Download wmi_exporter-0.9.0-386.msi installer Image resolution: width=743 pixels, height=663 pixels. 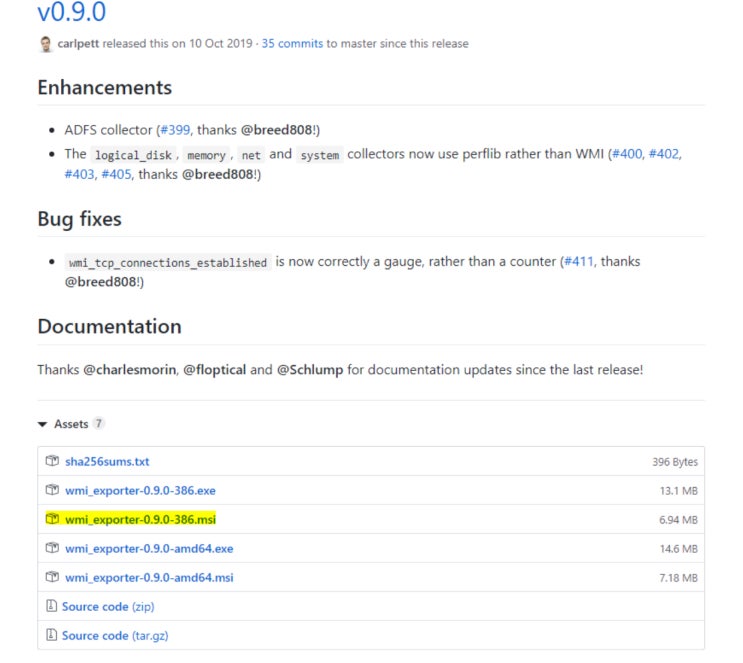tap(140, 520)
